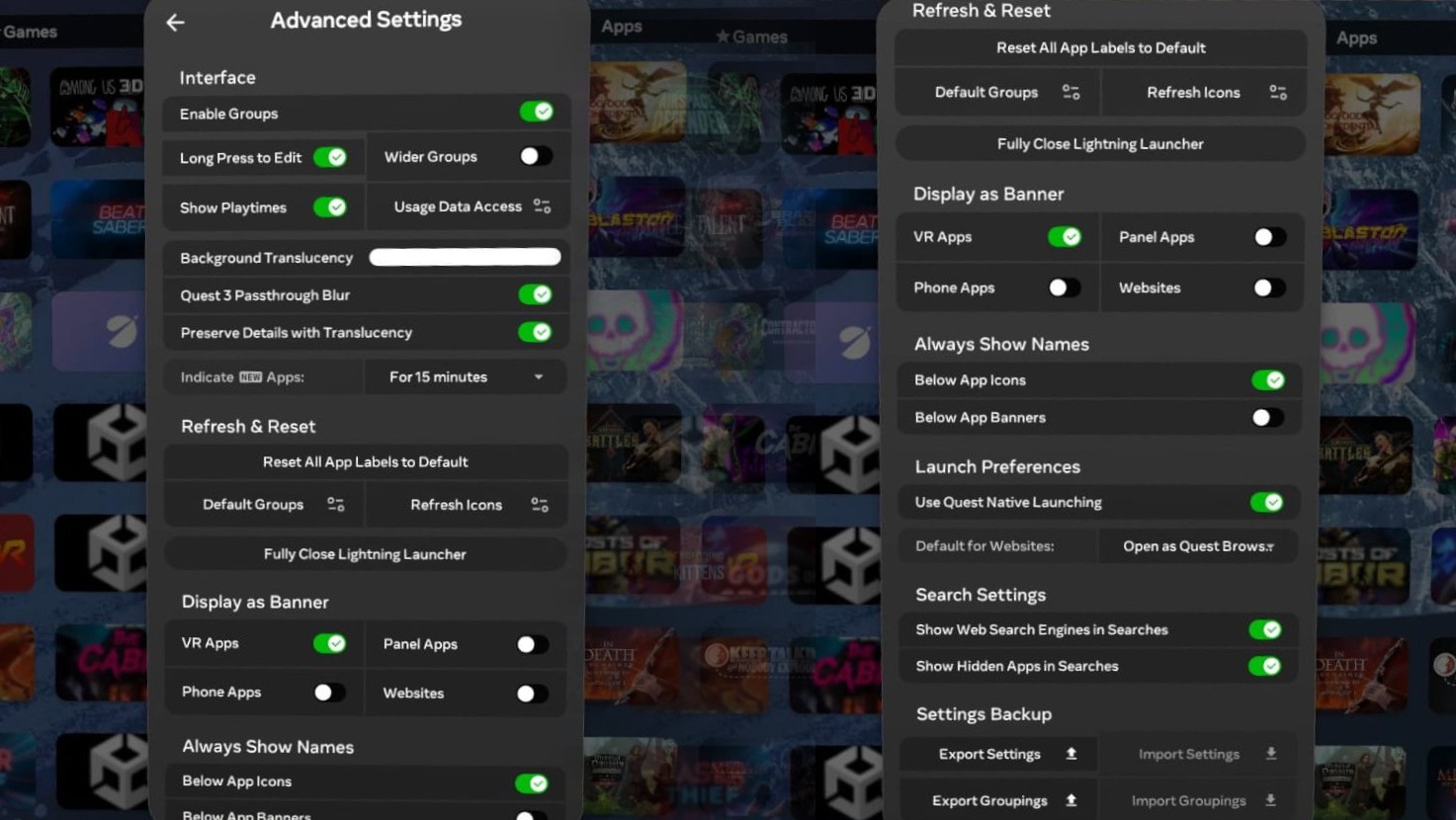
Task: Click Export Groupings upload arrow icon
Action: click(x=1071, y=800)
